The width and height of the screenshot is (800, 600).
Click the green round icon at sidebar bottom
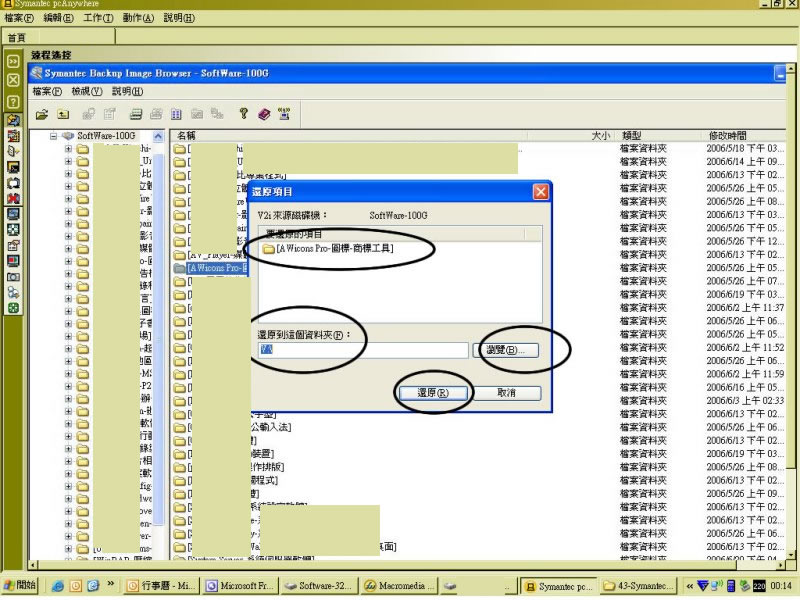pyautogui.click(x=13, y=308)
